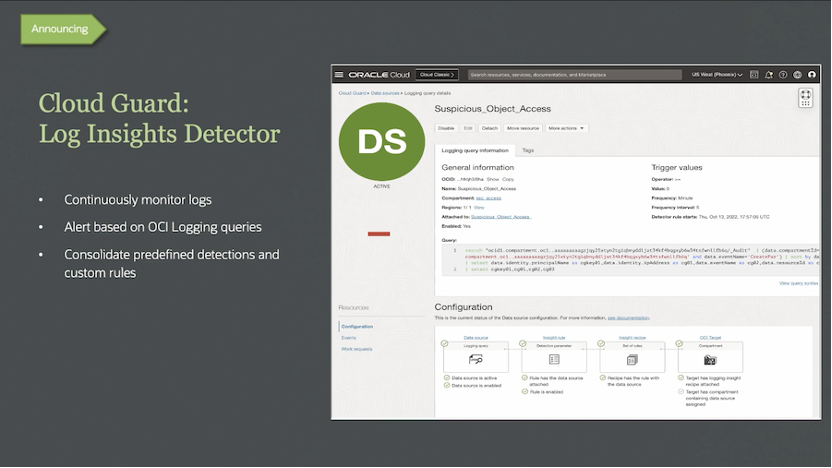The width and height of the screenshot is (832, 468).
Task: Click the support lifebuoy help widget
Action: point(805,98)
